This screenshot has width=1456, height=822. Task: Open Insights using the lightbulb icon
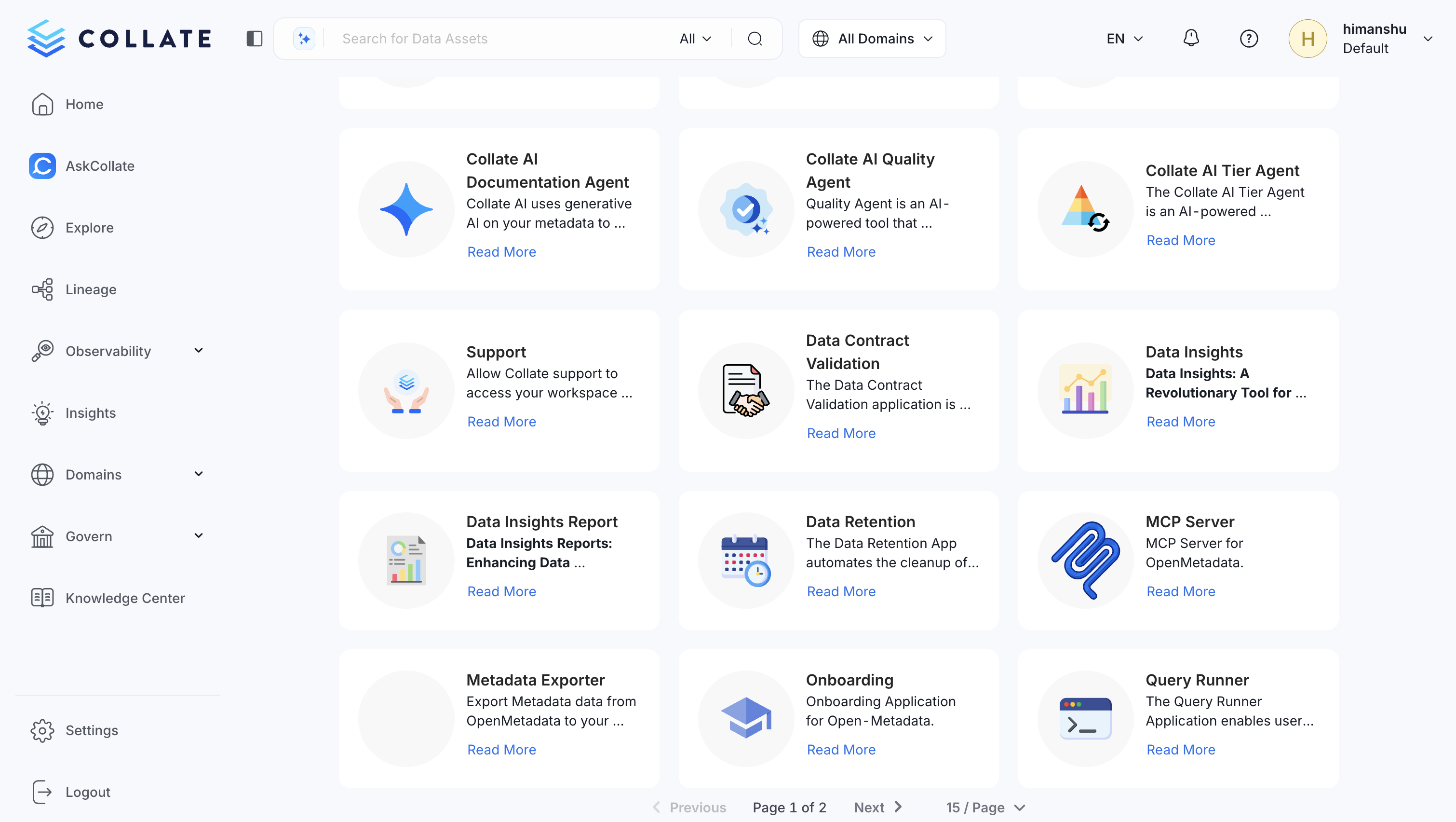[42, 413]
